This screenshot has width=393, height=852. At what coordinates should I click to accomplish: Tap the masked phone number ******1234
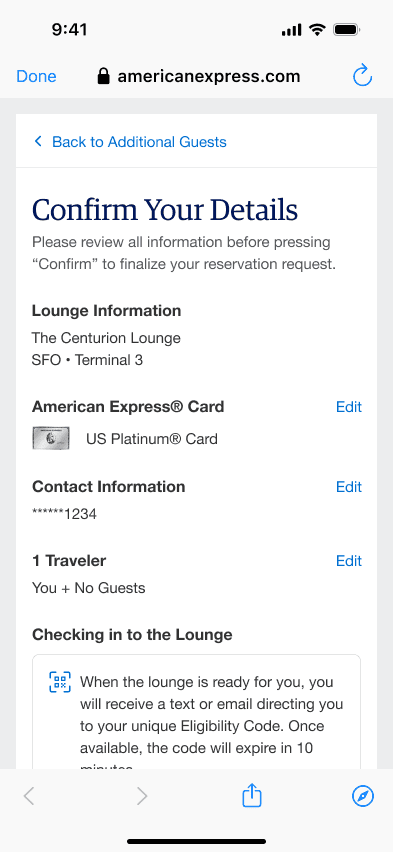pos(64,513)
